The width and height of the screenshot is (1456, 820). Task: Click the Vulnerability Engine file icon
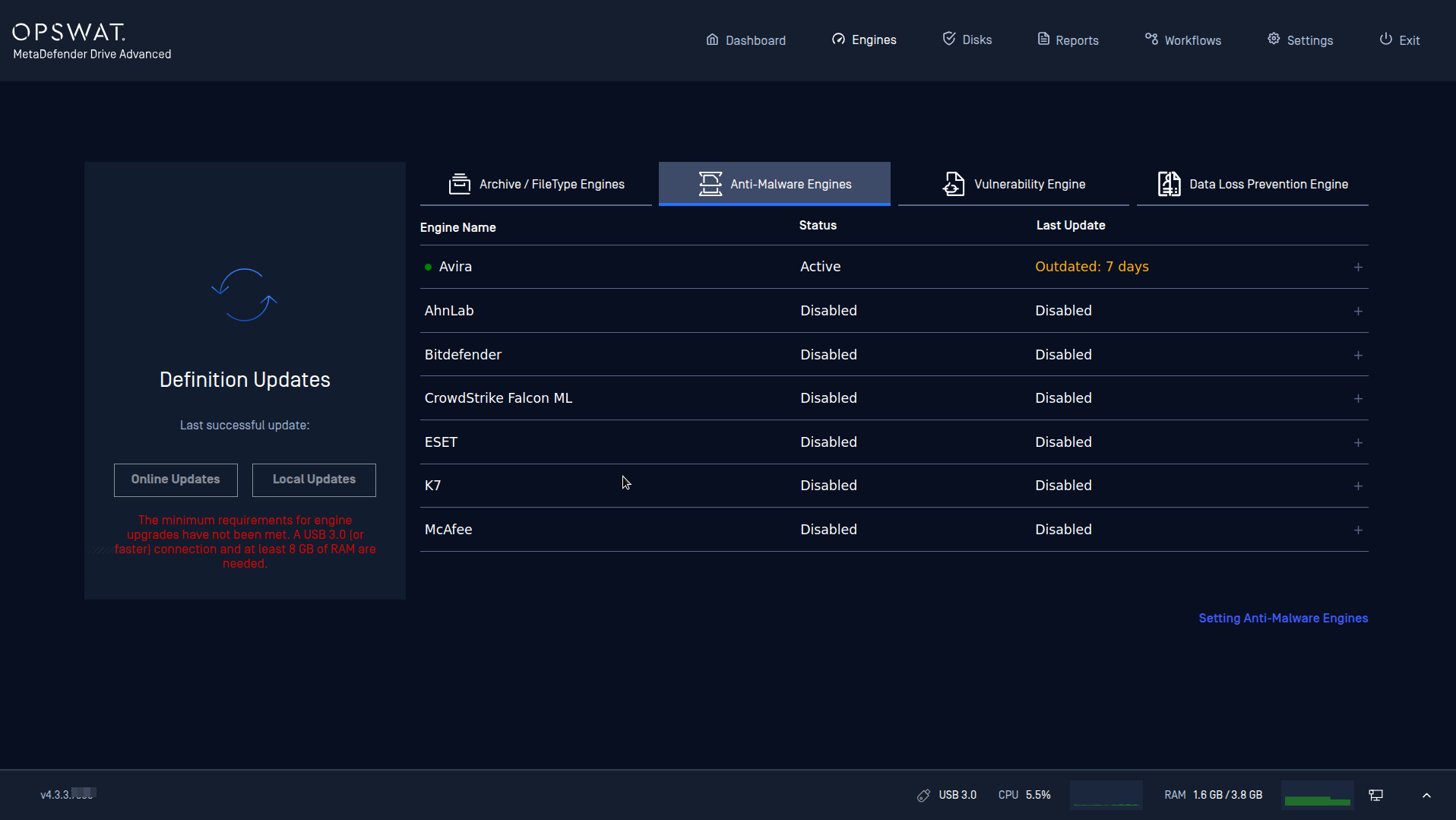coord(954,184)
